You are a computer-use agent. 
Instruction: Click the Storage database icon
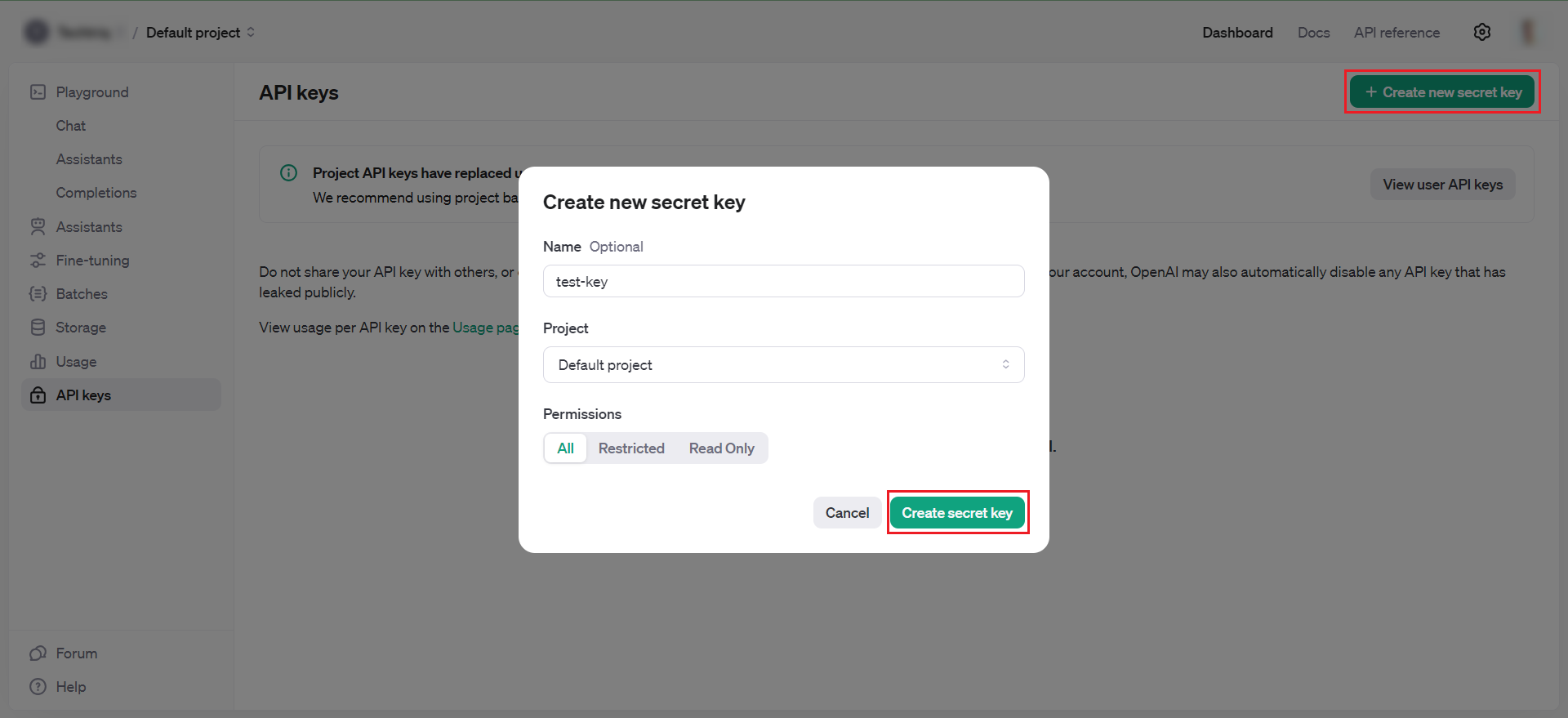38,328
